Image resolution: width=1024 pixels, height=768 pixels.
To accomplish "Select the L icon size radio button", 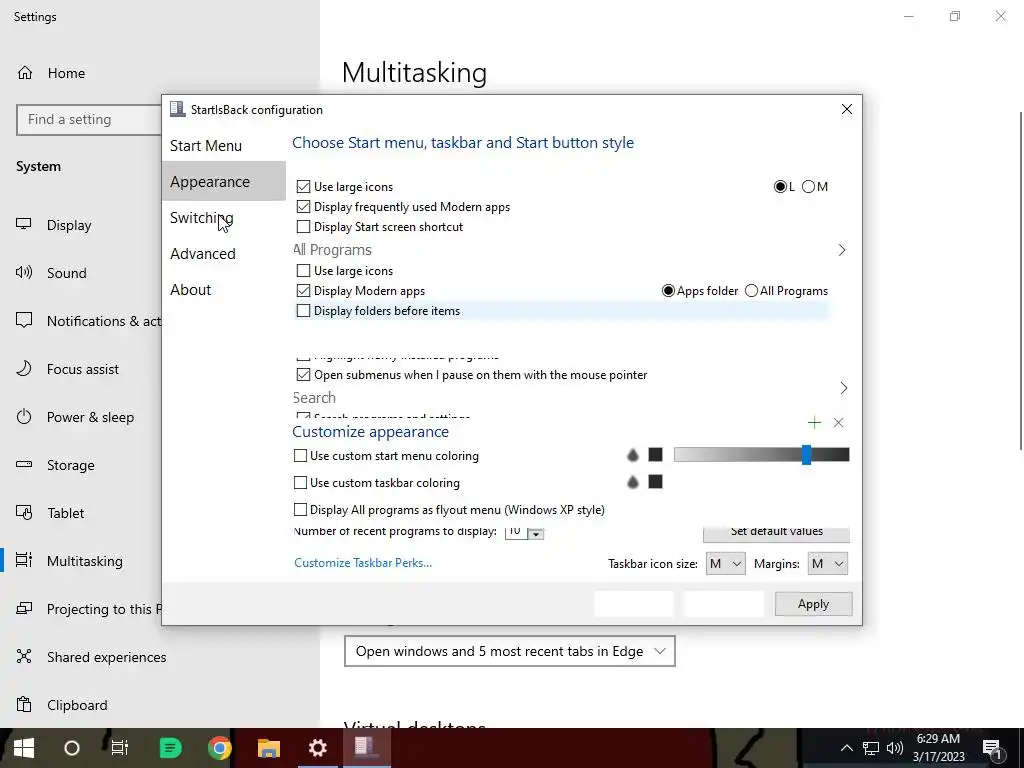I will click(x=780, y=187).
